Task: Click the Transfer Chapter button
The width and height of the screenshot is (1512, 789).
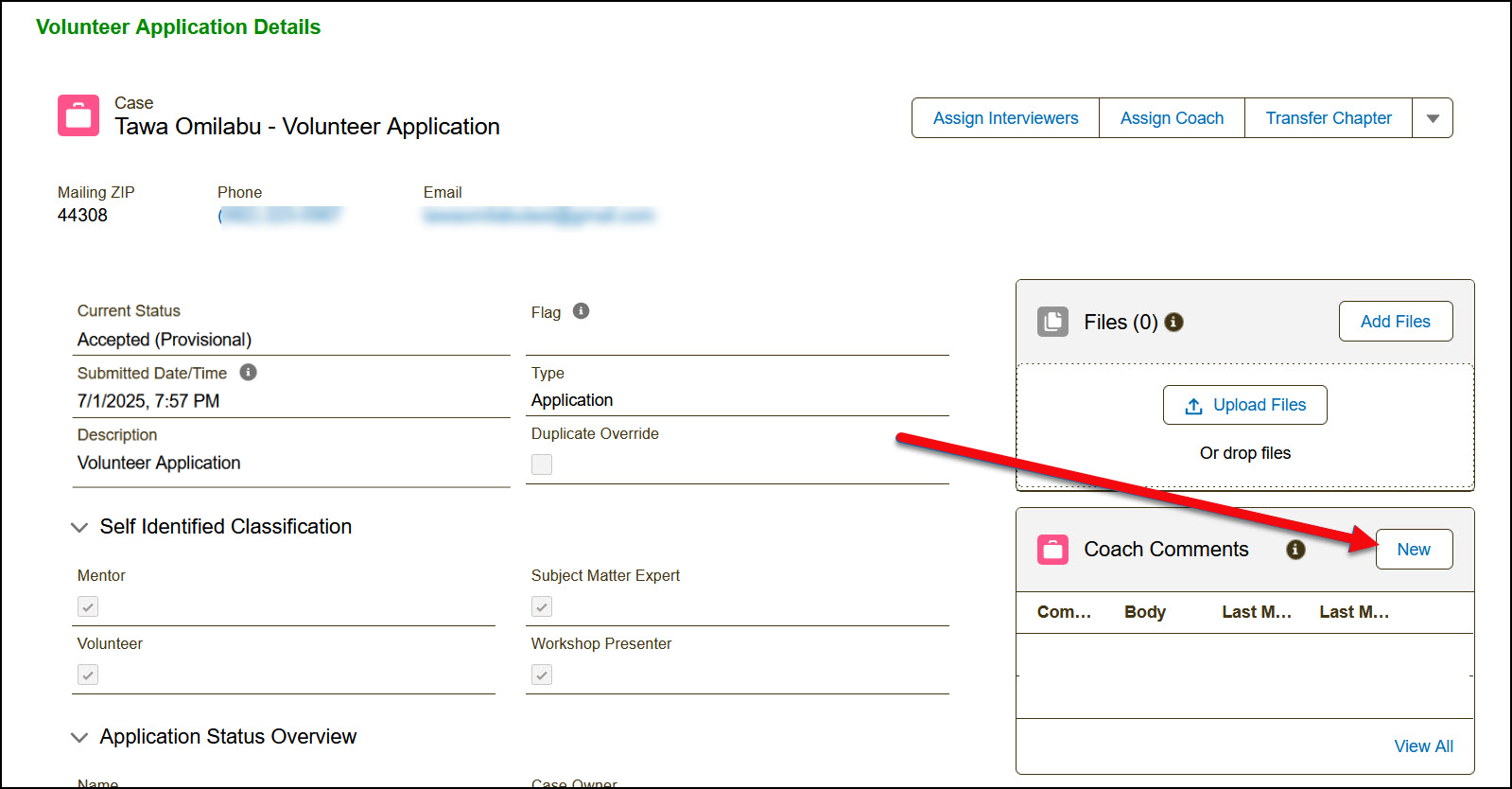Action: (x=1329, y=118)
